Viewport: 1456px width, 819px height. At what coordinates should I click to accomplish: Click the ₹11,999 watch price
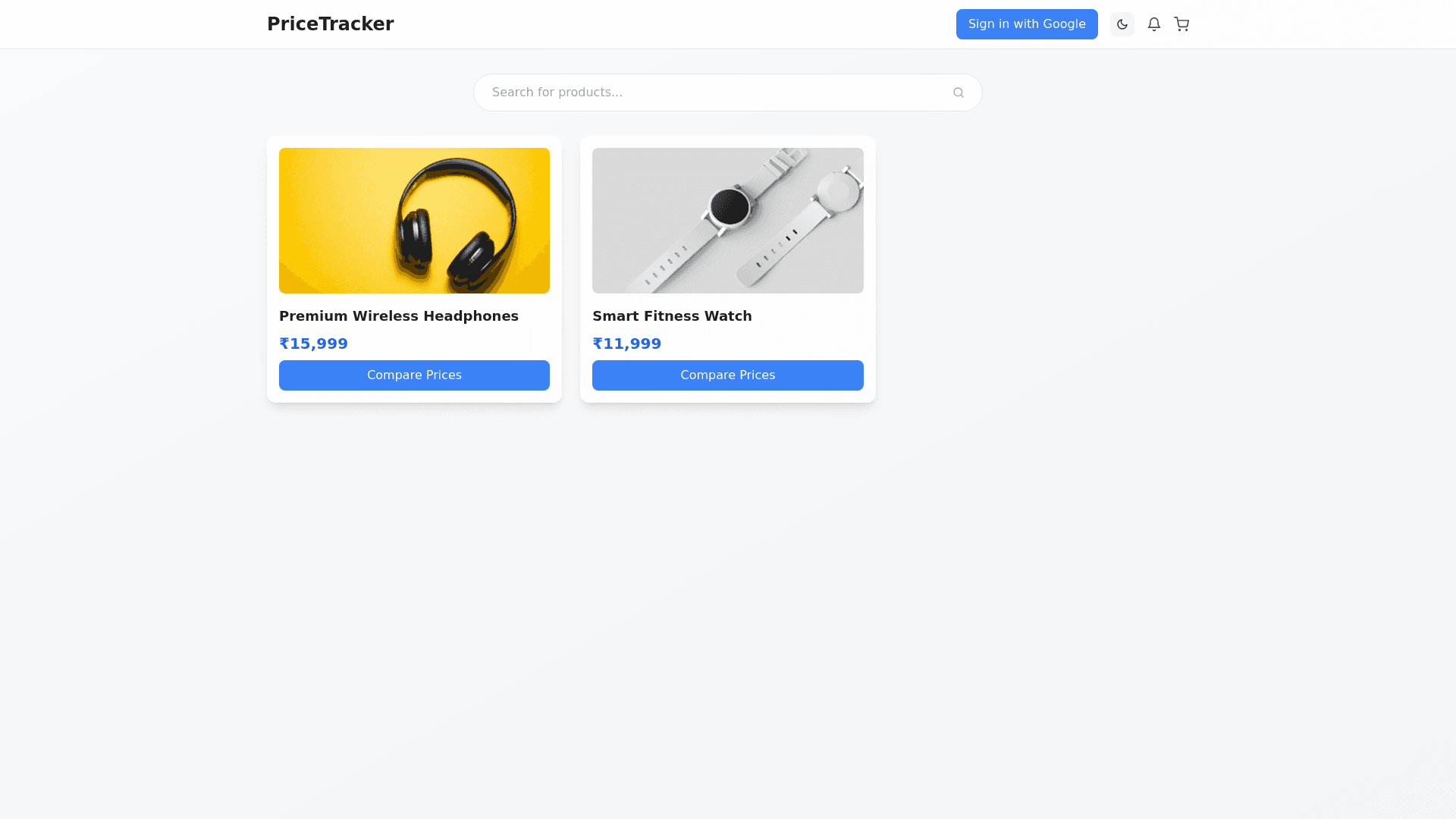(626, 344)
